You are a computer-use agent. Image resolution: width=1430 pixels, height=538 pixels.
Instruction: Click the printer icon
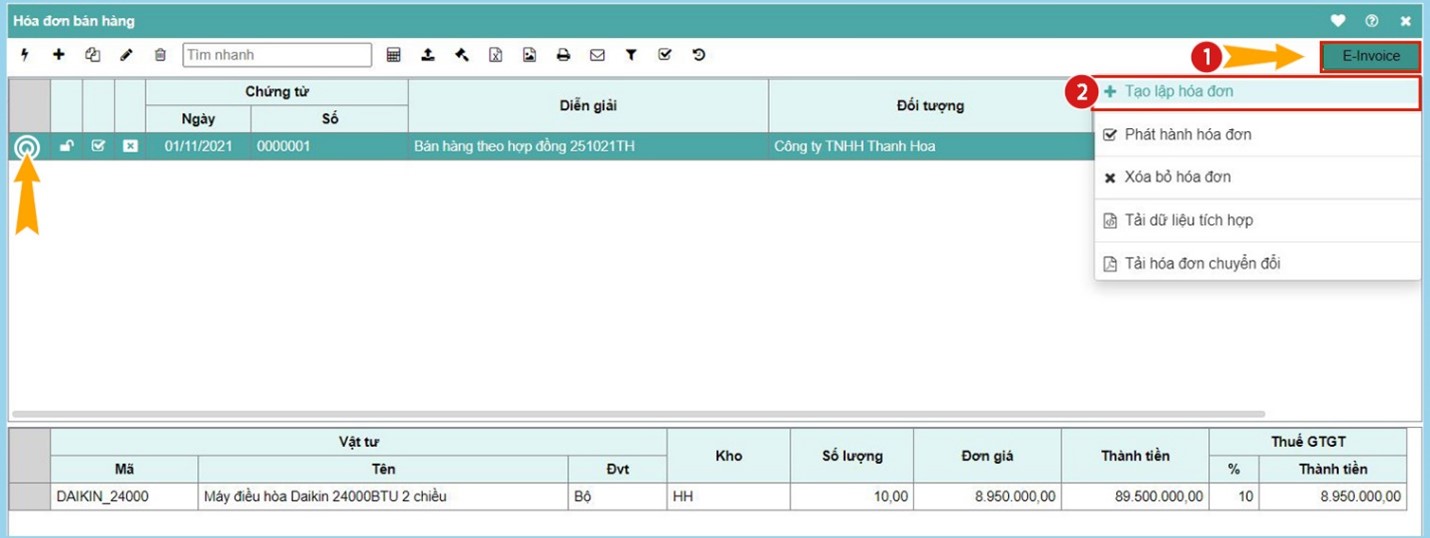click(563, 55)
